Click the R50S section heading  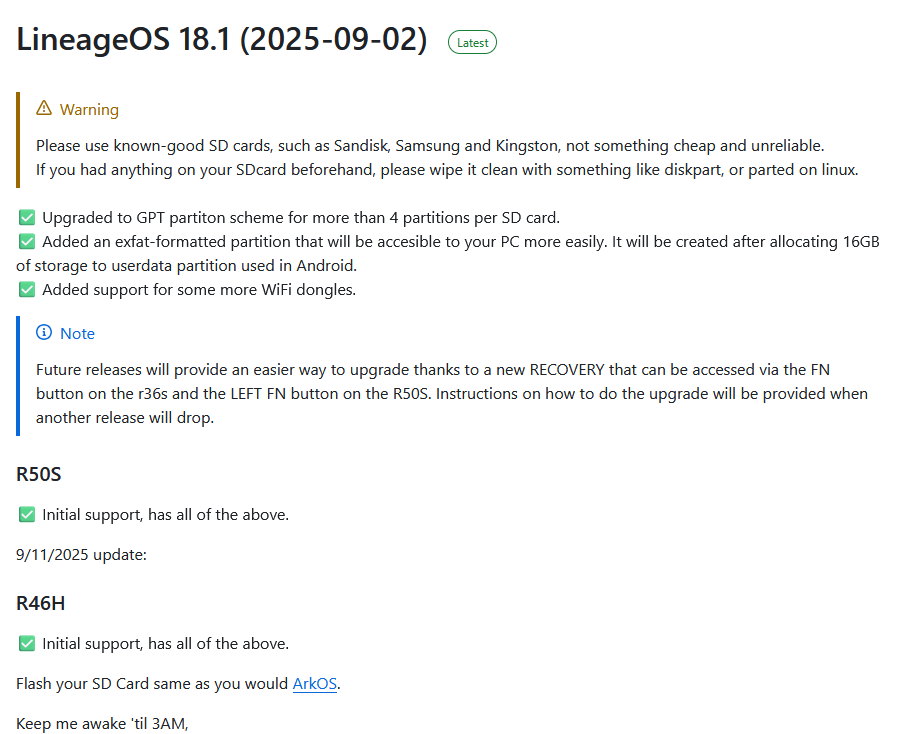point(38,474)
